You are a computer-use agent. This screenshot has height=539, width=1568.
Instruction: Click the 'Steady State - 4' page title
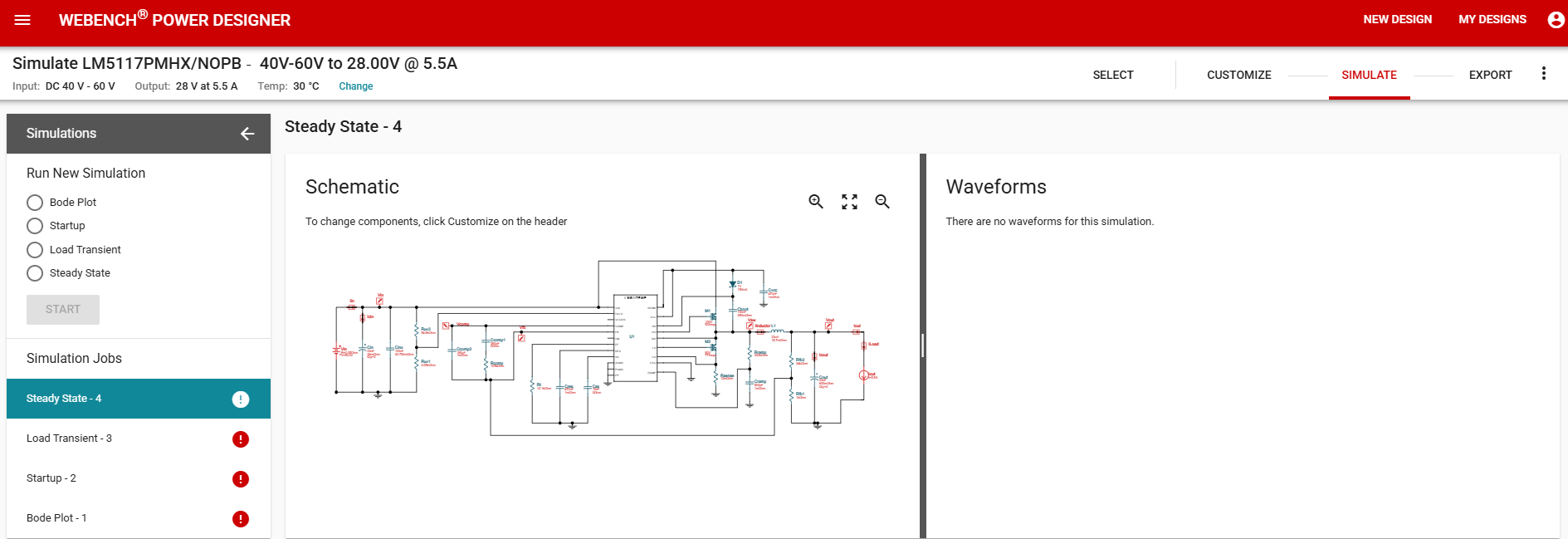[343, 126]
